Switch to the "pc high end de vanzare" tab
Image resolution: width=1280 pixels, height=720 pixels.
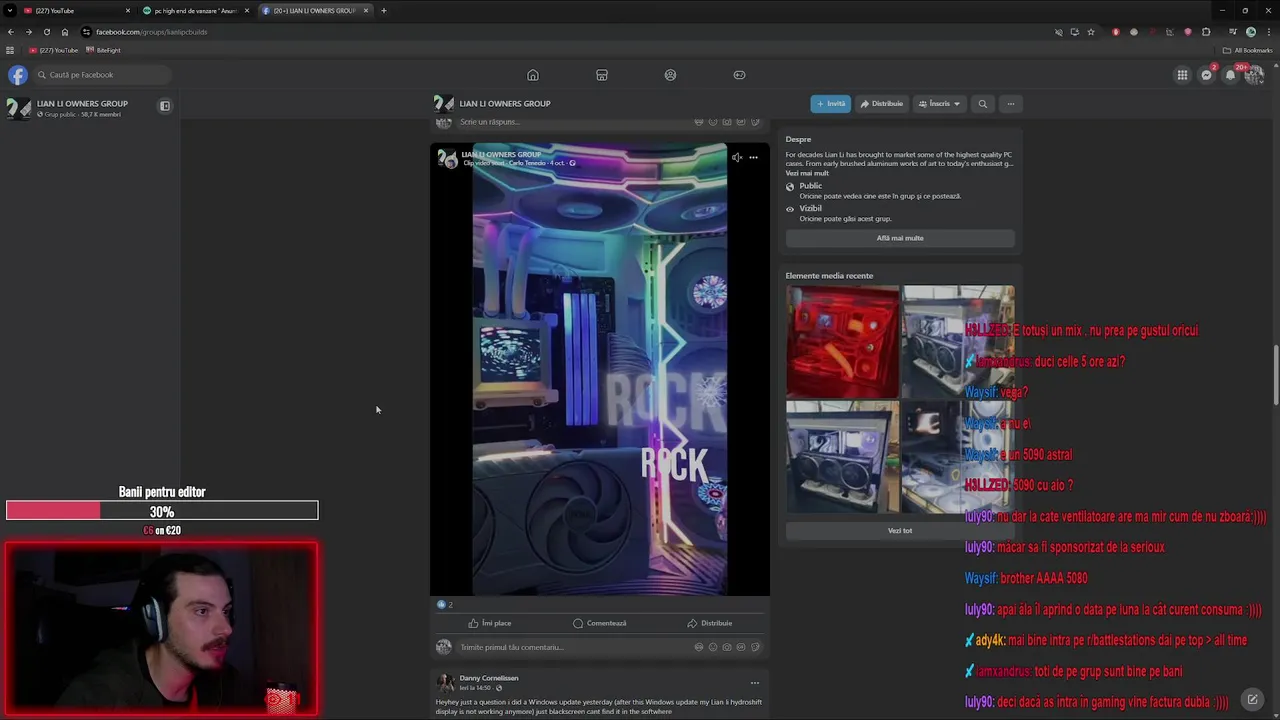[195, 10]
